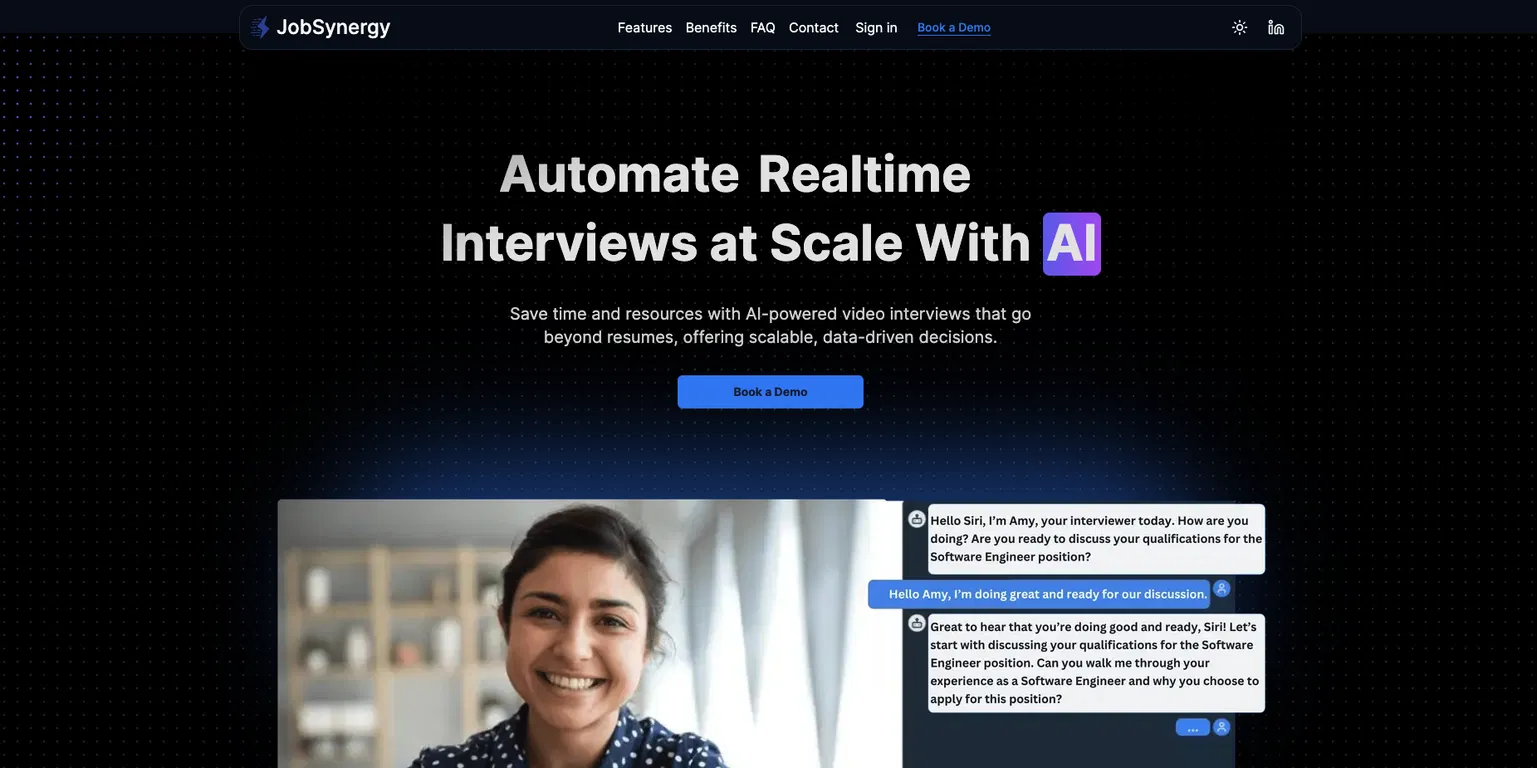Click the interview video image of the smiling woman
This screenshot has width=1537, height=768.
tap(590, 634)
